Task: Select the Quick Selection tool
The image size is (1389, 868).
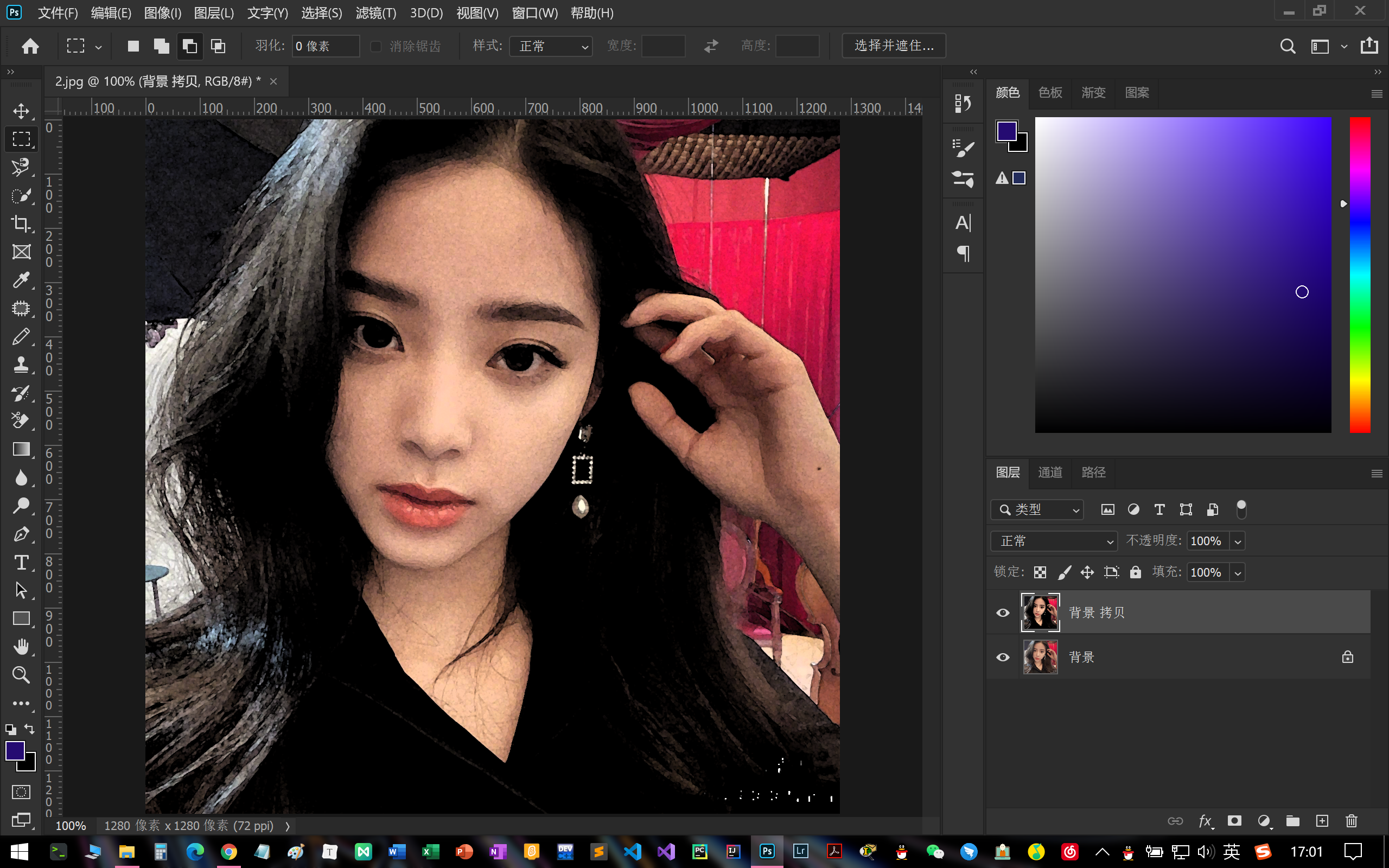Action: (x=21, y=195)
